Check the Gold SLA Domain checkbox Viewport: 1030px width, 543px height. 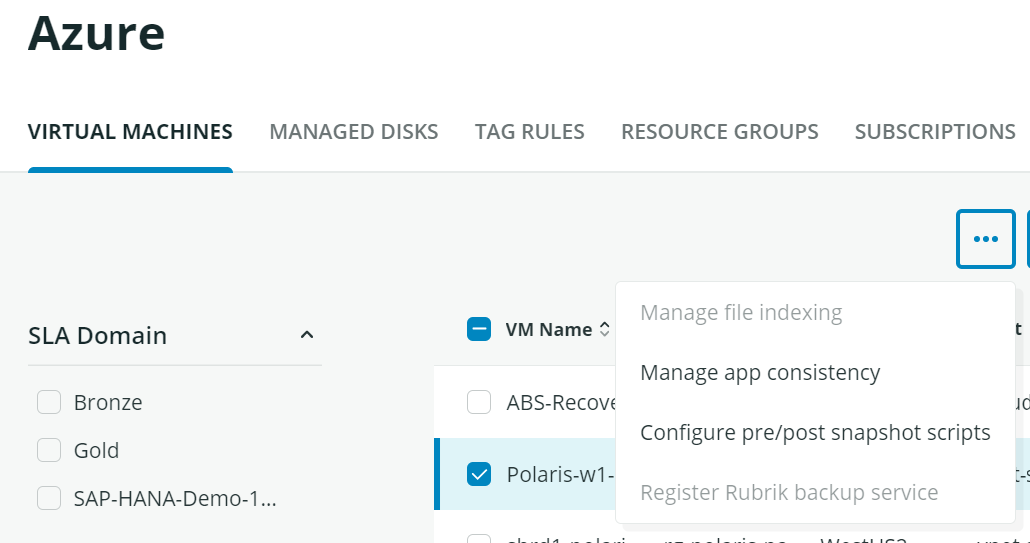[x=49, y=450]
